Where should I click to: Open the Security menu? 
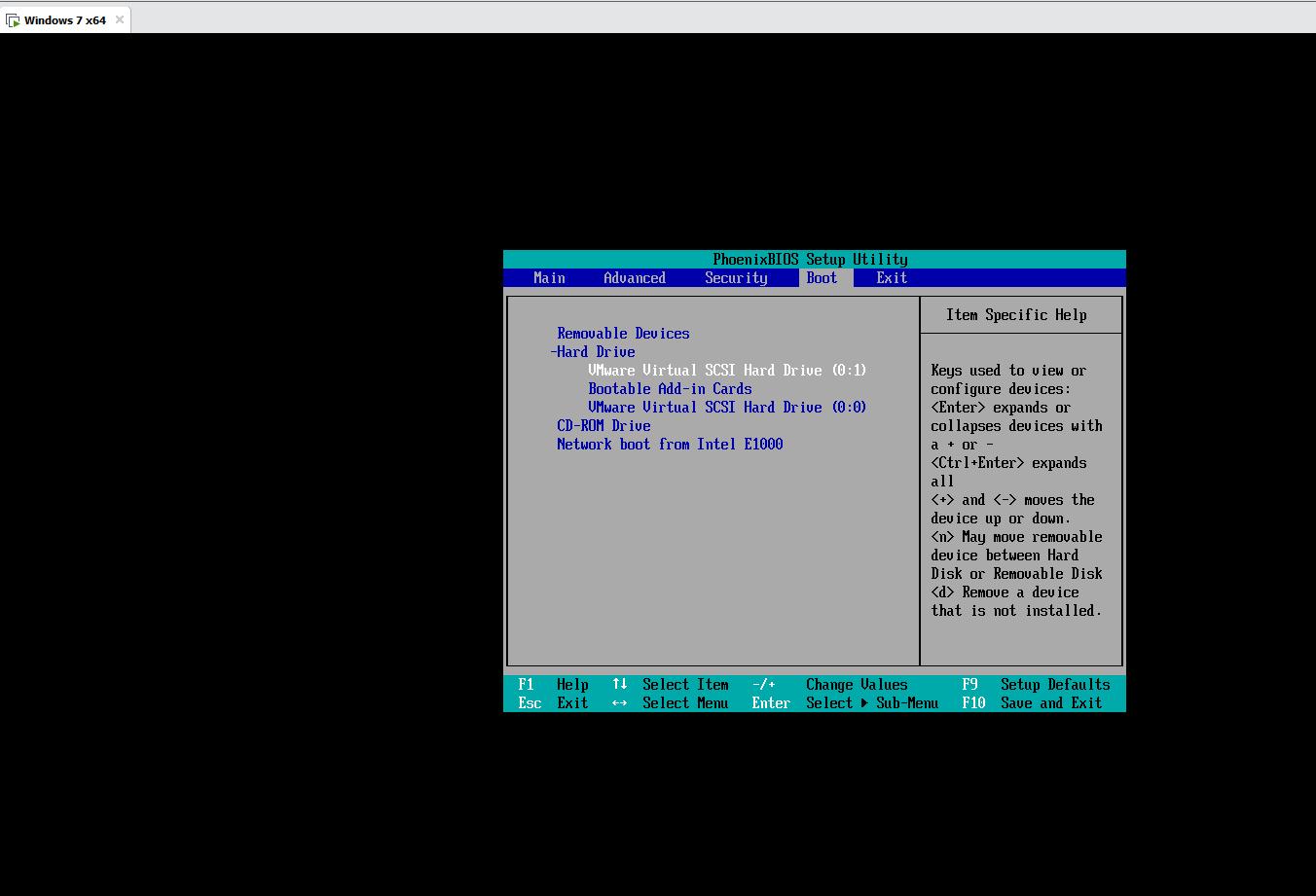coord(736,278)
